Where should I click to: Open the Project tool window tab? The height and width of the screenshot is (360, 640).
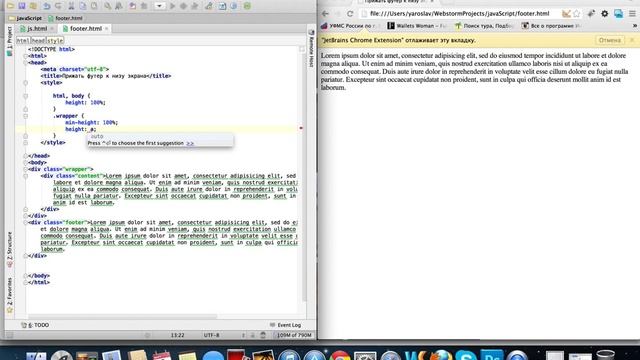coord(10,41)
